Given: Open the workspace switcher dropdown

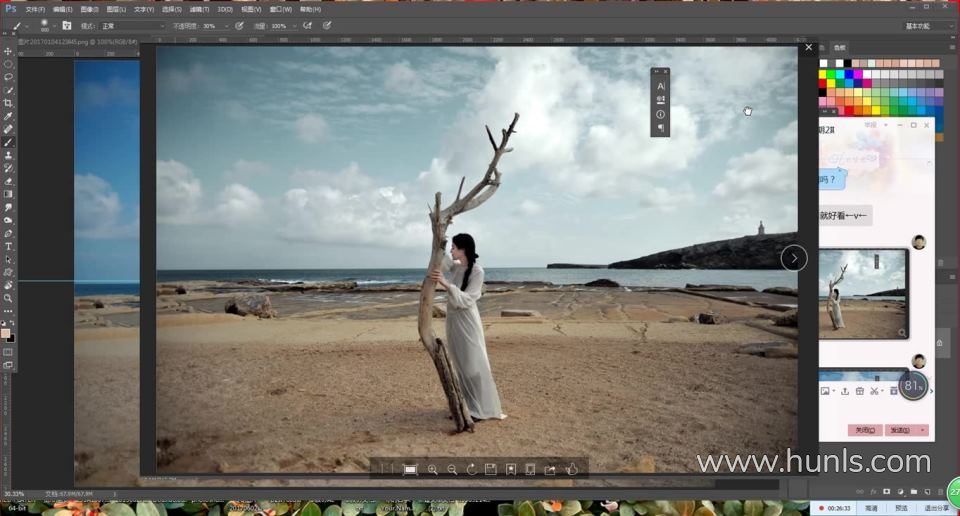Looking at the screenshot, I should tap(928, 26).
